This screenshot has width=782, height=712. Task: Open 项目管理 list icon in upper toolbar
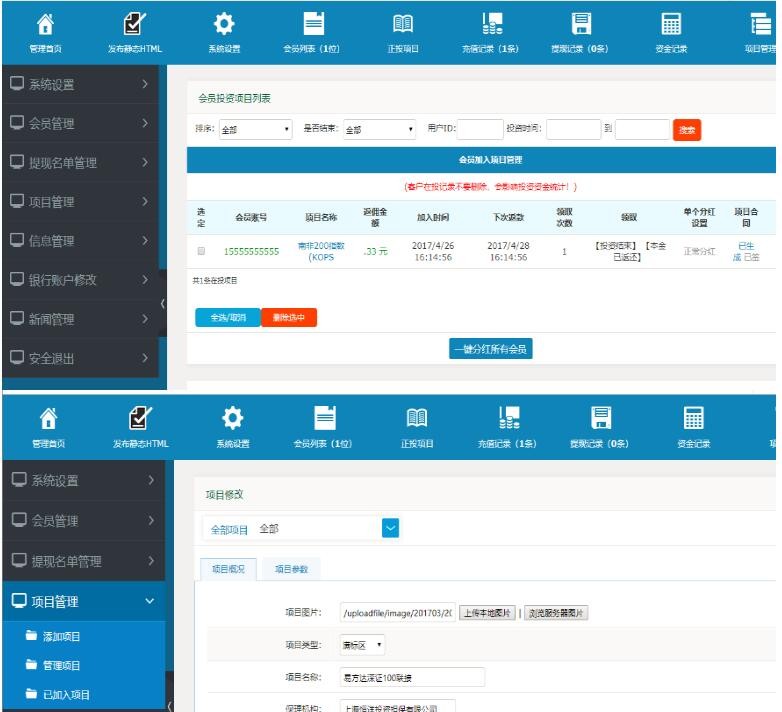(761, 24)
